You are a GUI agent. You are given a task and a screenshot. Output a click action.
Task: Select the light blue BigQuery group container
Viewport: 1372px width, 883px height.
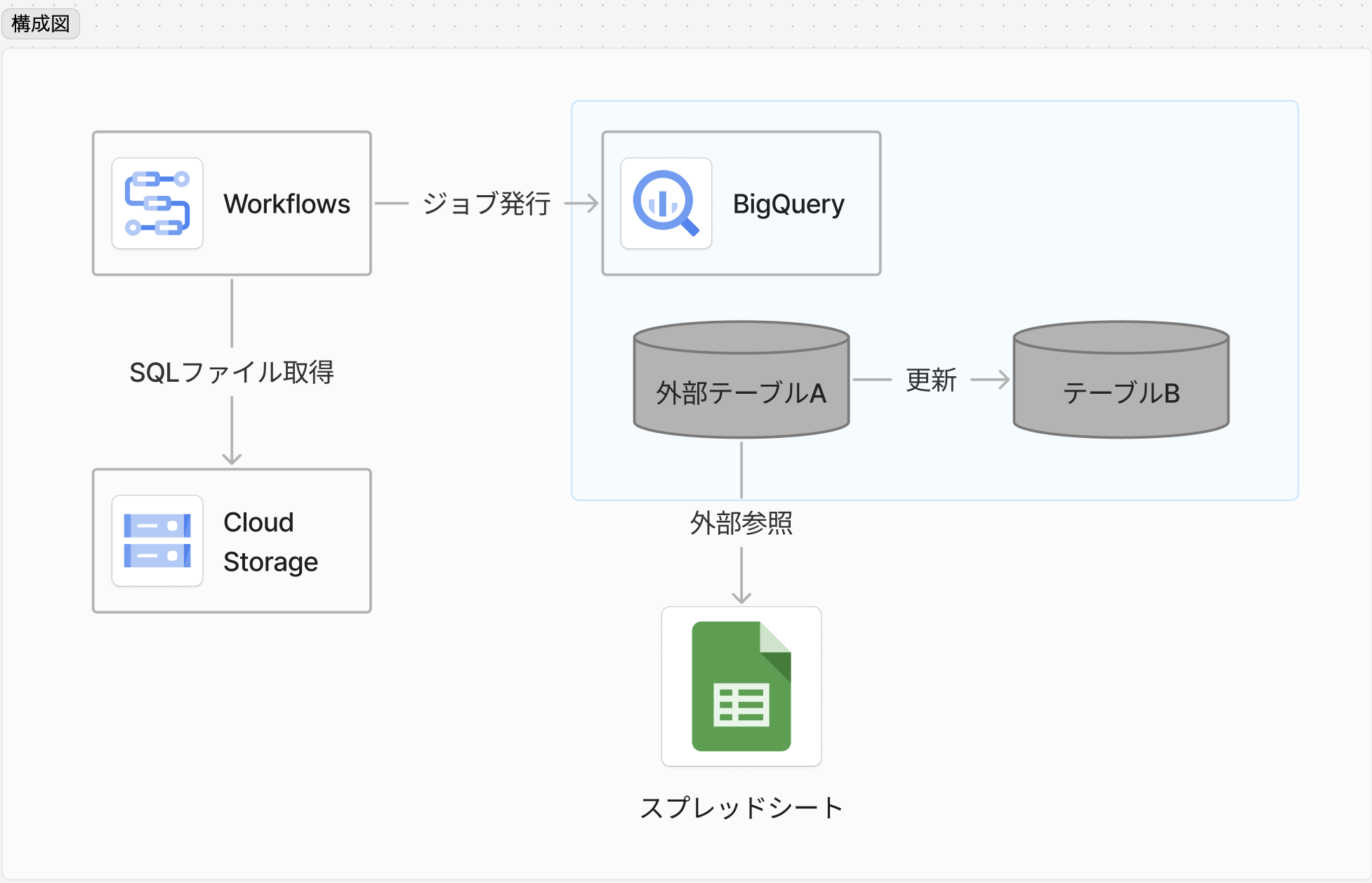pos(1088,211)
